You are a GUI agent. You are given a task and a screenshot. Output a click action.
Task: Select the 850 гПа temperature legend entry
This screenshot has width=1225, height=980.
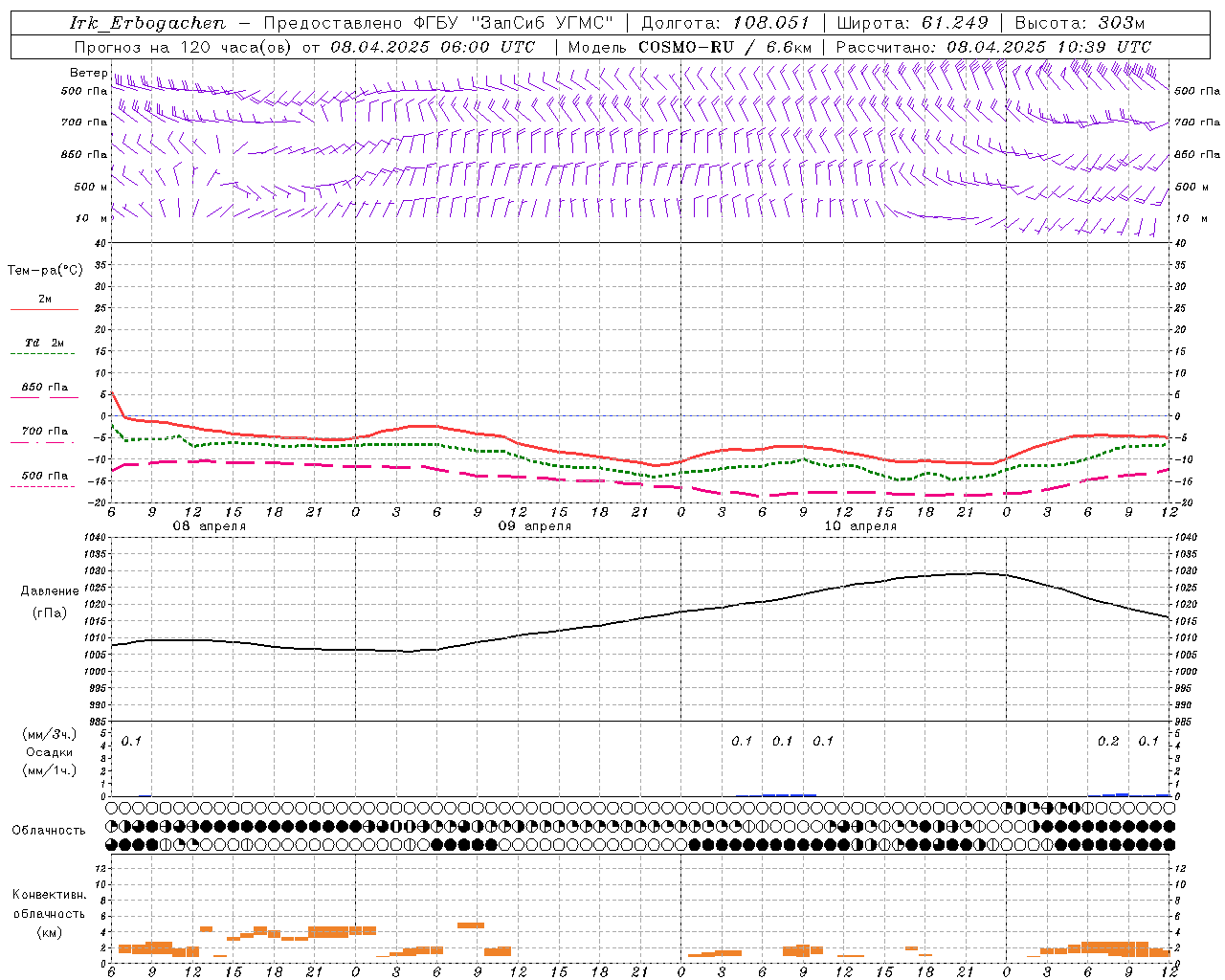(44, 388)
